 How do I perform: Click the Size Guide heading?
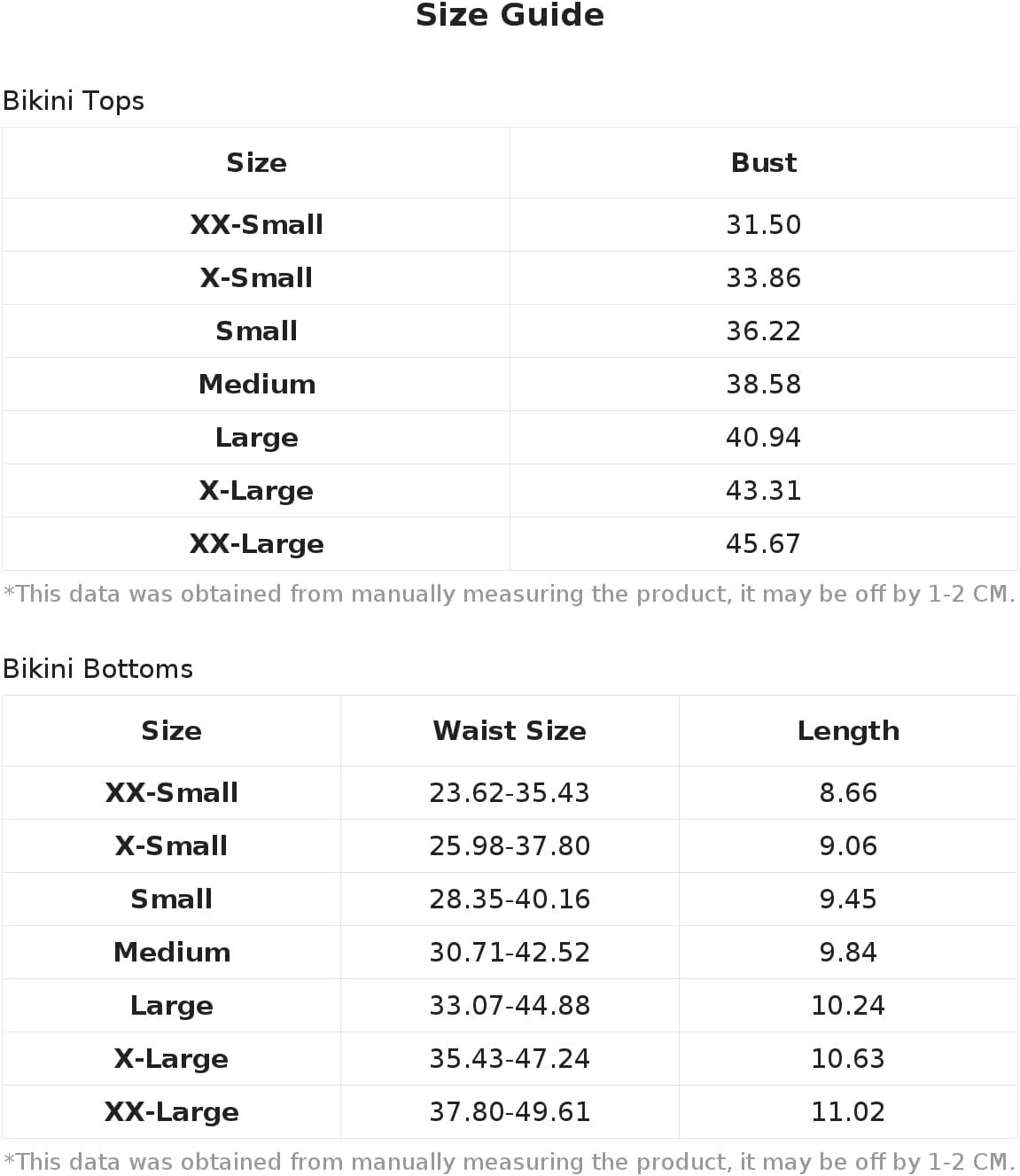(510, 15)
